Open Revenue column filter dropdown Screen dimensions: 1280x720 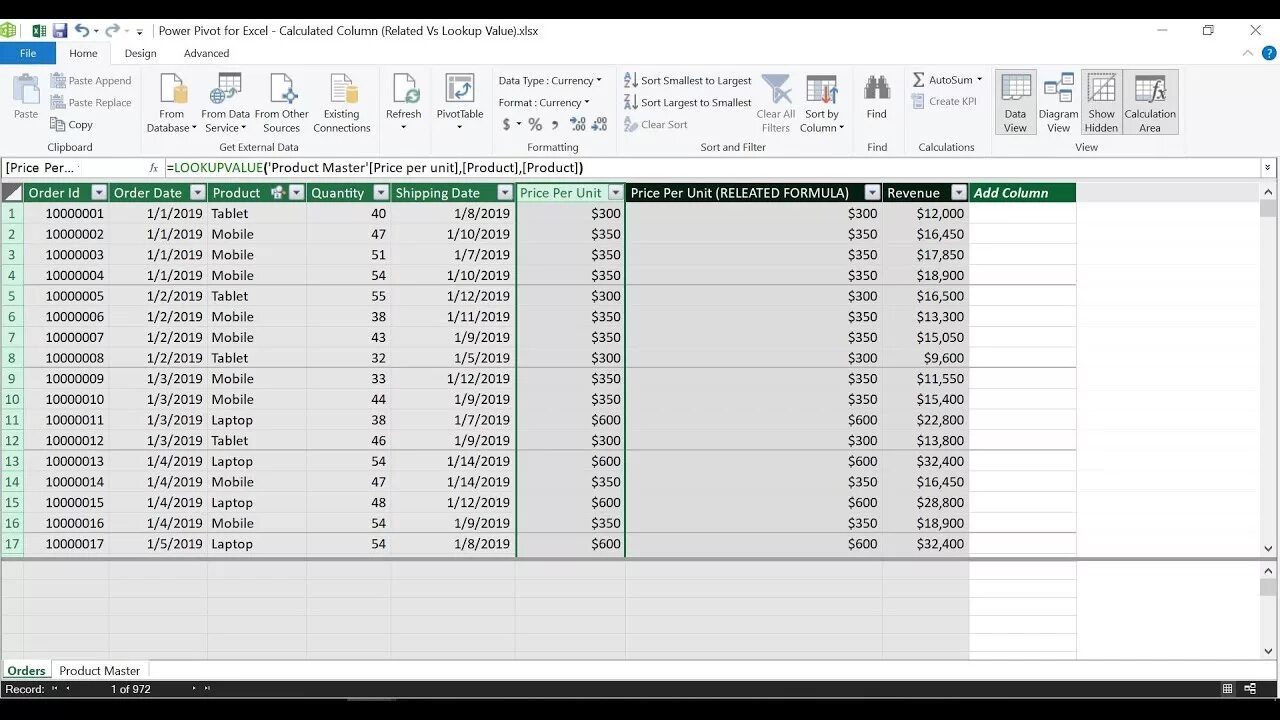[959, 193]
